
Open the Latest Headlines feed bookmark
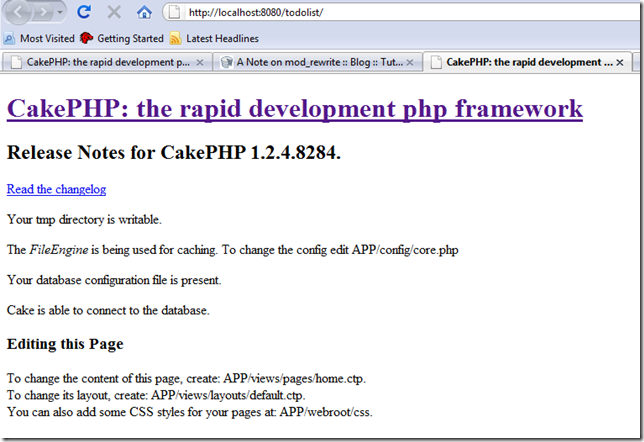tap(214, 39)
